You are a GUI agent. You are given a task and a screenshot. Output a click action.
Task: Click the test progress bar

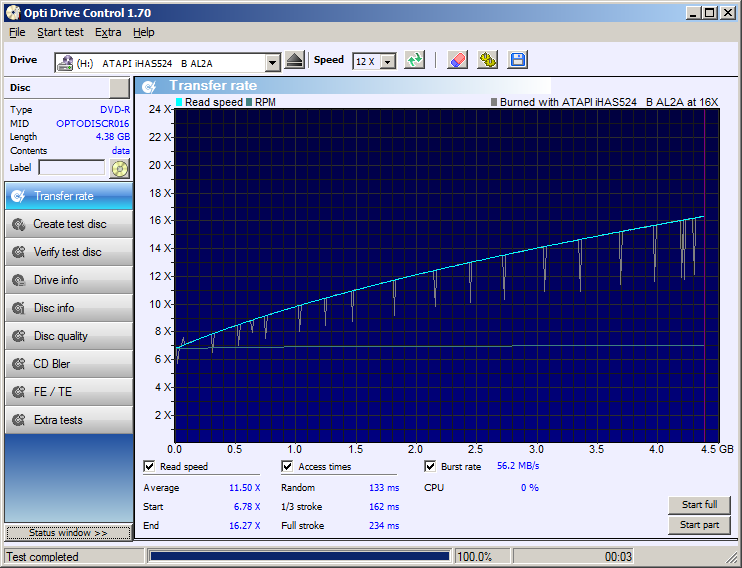click(300, 556)
